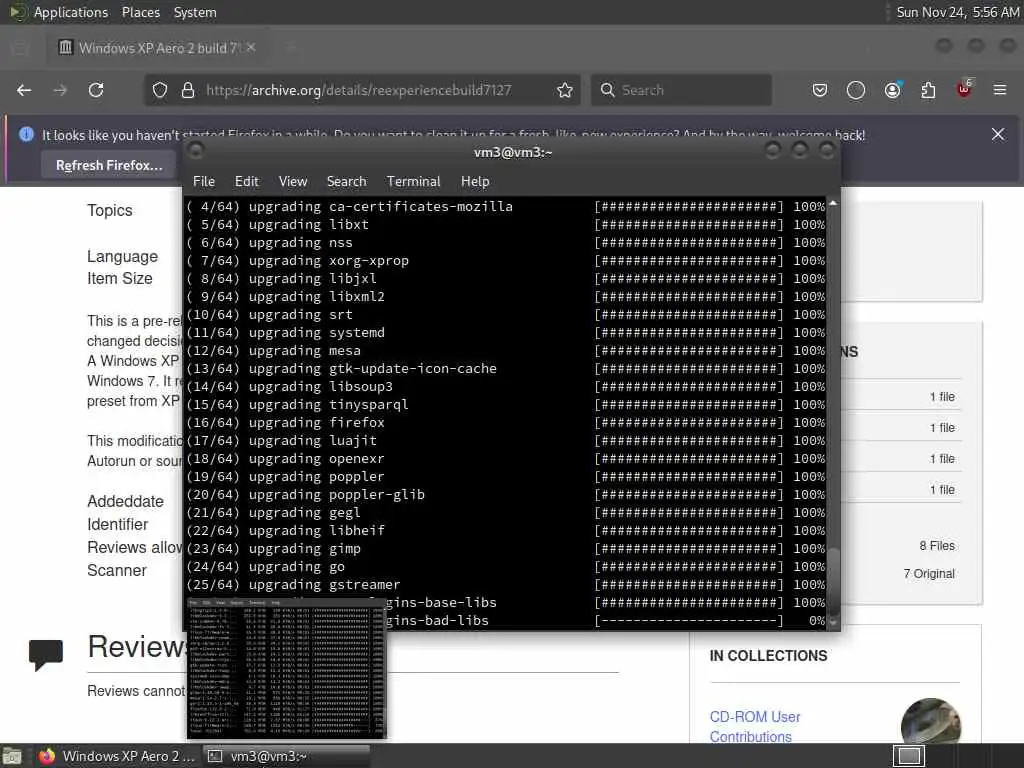Image resolution: width=1024 pixels, height=768 pixels.
Task: Open the Firefox account icon
Action: (x=892, y=90)
